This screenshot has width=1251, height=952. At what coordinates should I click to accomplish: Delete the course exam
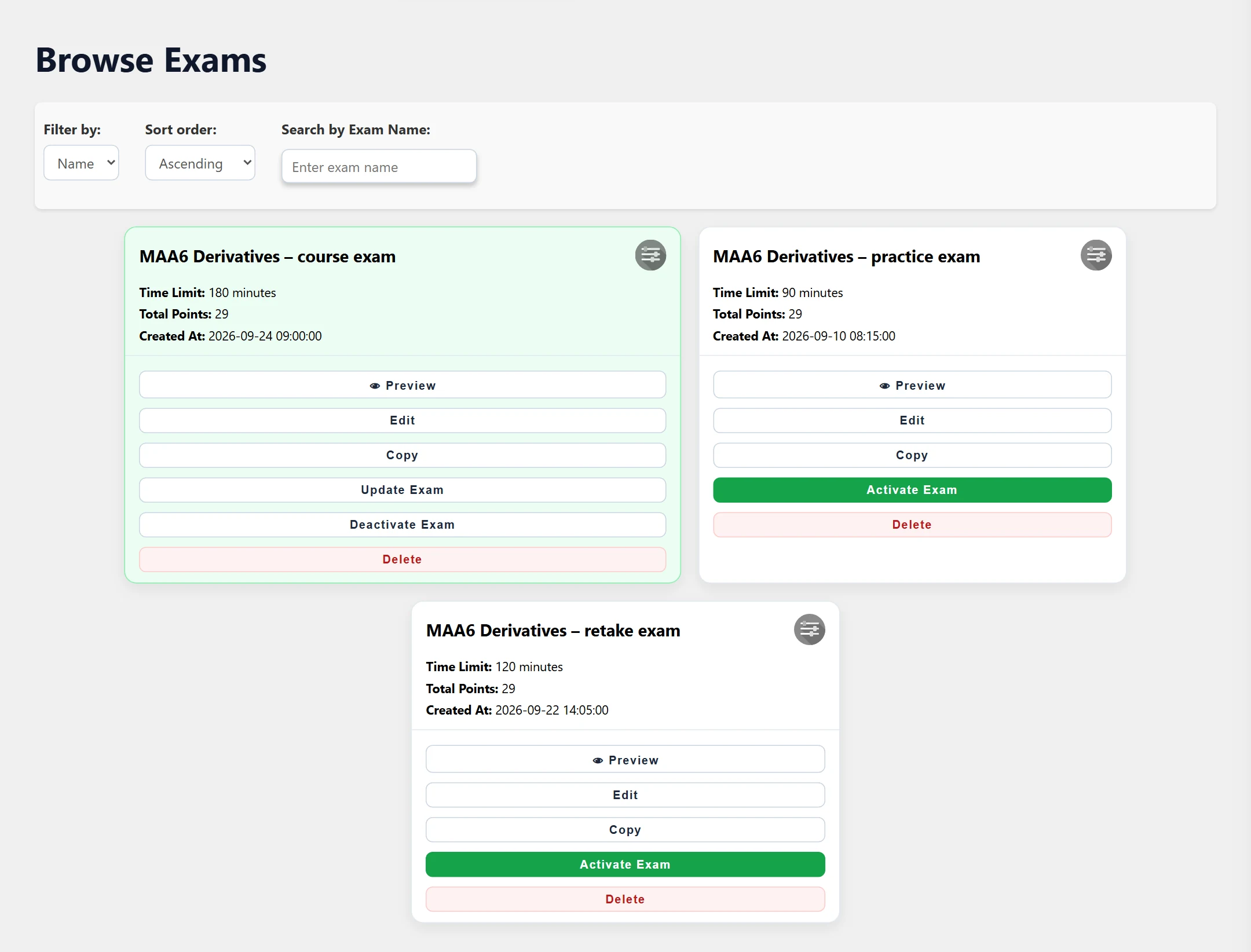[x=402, y=559]
